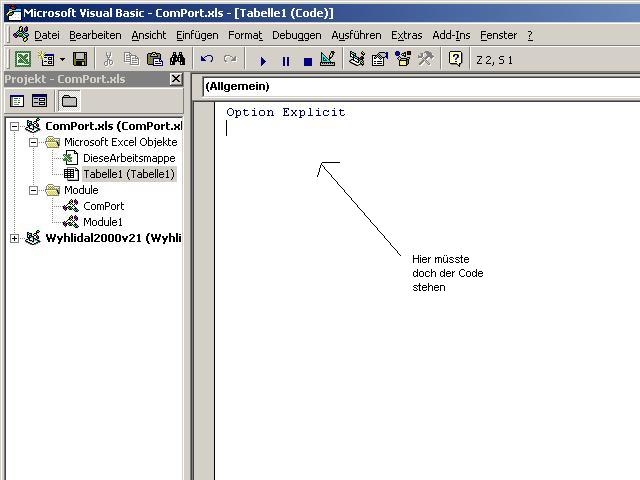Click the Help question mark icon
Image resolution: width=640 pixels, height=480 pixels.
coord(455,59)
